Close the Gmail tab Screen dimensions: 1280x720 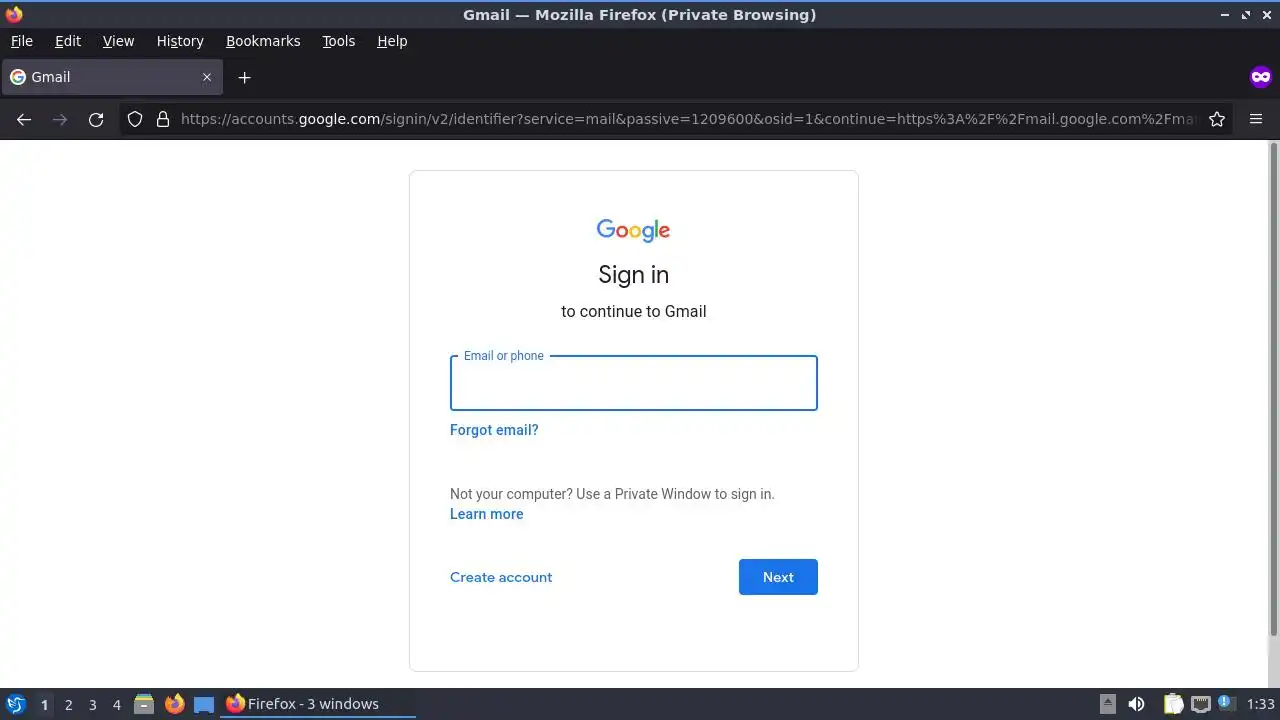click(207, 77)
